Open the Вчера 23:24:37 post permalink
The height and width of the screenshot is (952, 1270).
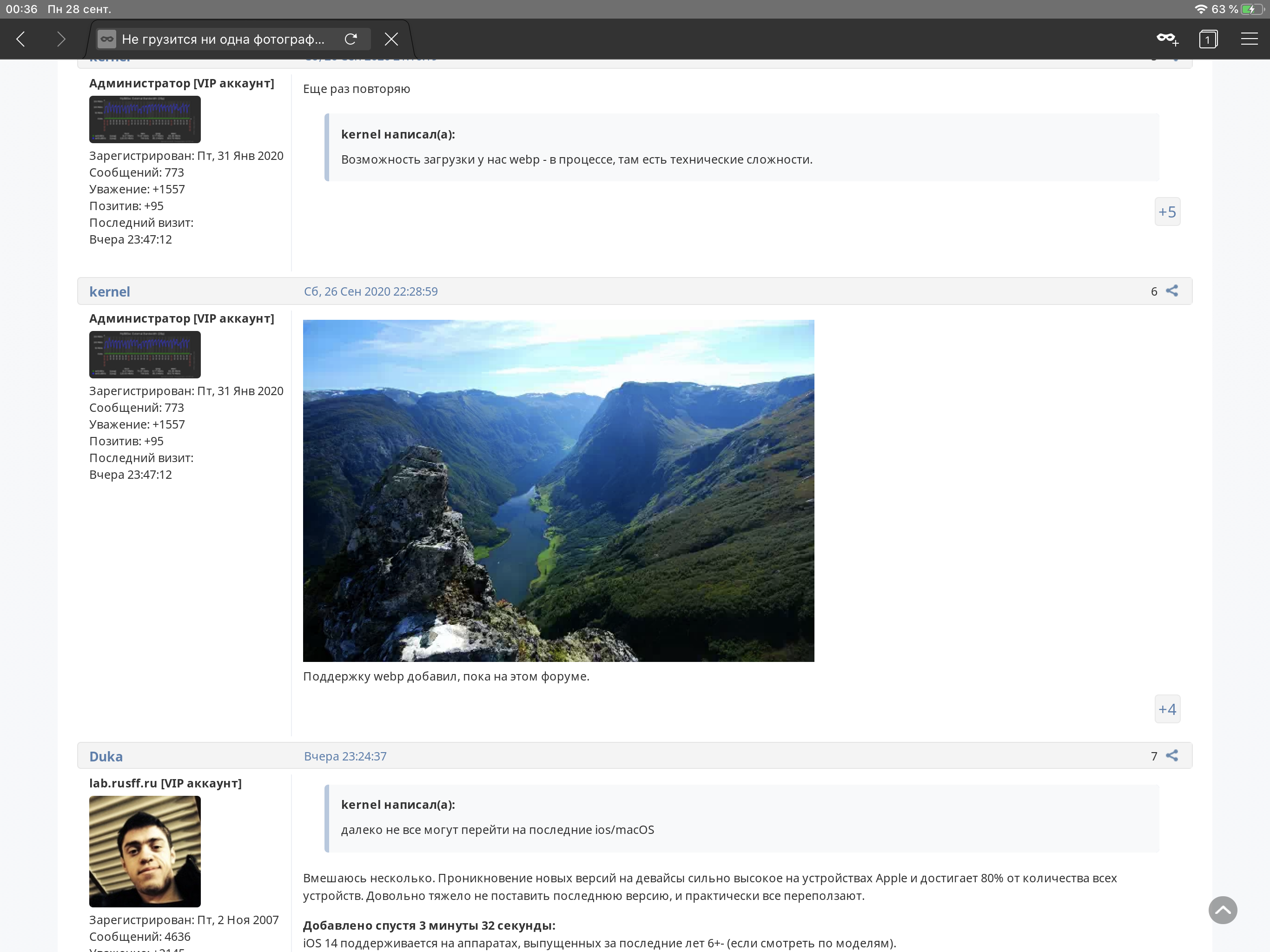pyautogui.click(x=345, y=756)
